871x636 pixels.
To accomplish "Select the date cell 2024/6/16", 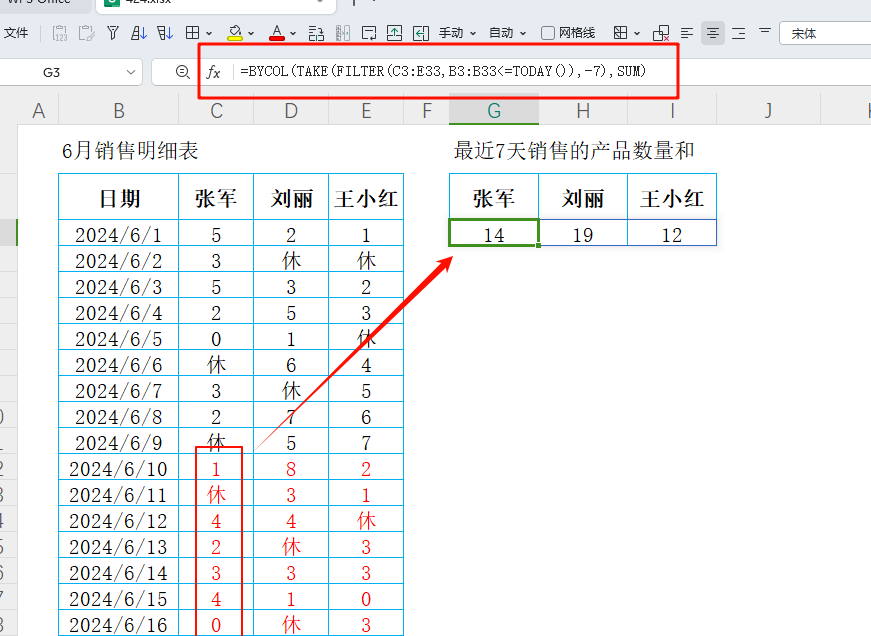I will click(x=119, y=624).
